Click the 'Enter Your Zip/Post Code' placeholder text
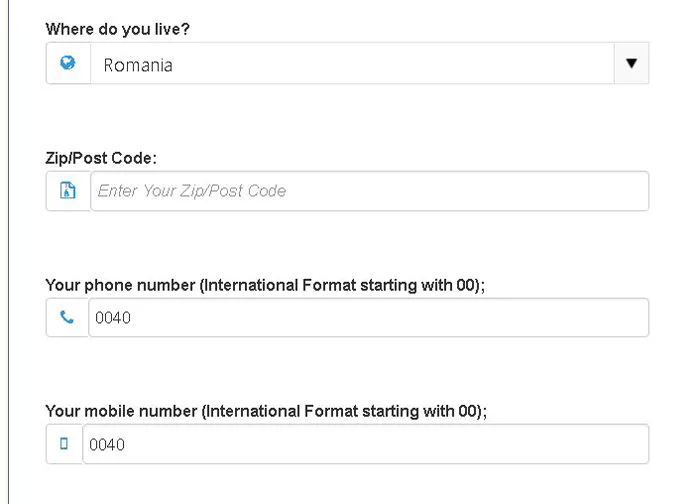The image size is (700, 504). (192, 191)
